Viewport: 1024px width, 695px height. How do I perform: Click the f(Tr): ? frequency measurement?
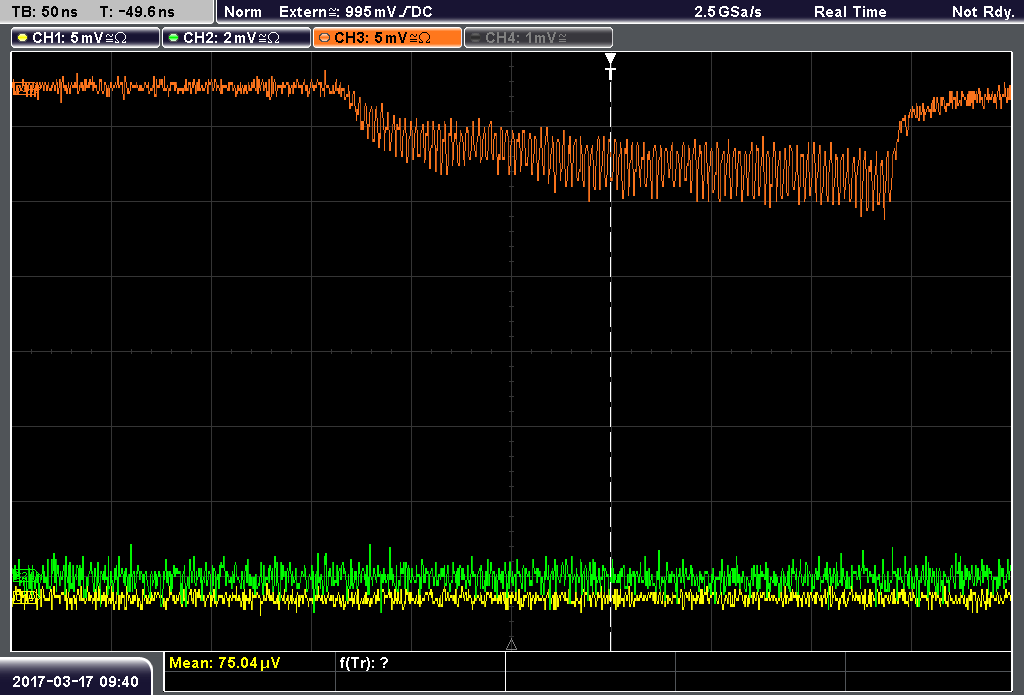[x=364, y=663]
